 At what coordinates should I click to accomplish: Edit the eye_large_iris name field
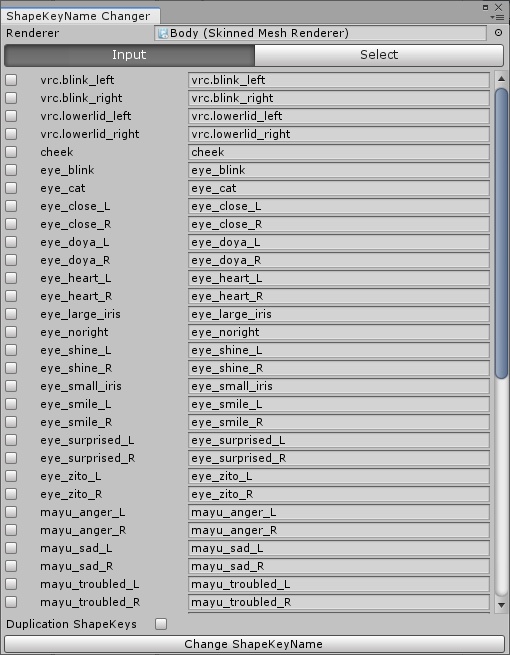pos(339,314)
